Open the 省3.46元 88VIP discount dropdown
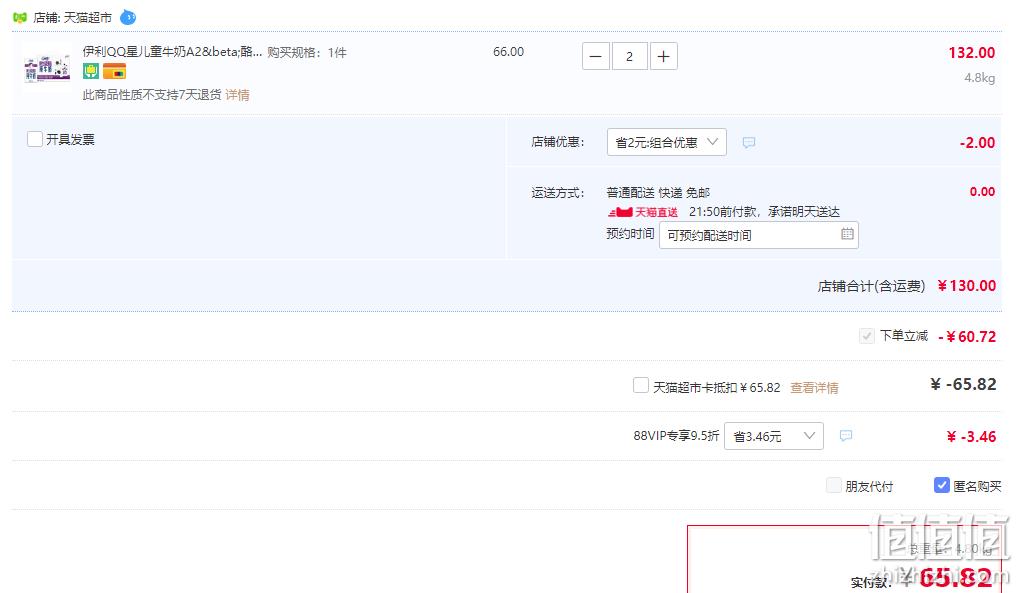The width and height of the screenshot is (1019, 593). click(x=774, y=436)
